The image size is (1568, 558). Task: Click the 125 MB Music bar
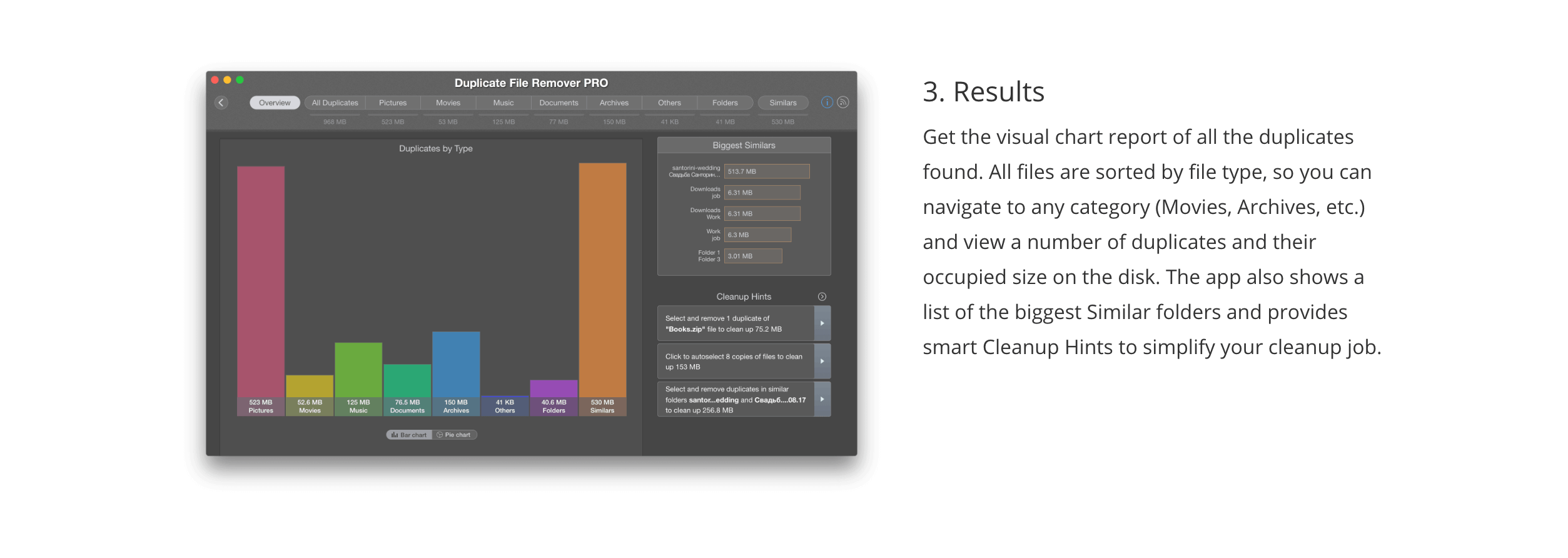358,379
